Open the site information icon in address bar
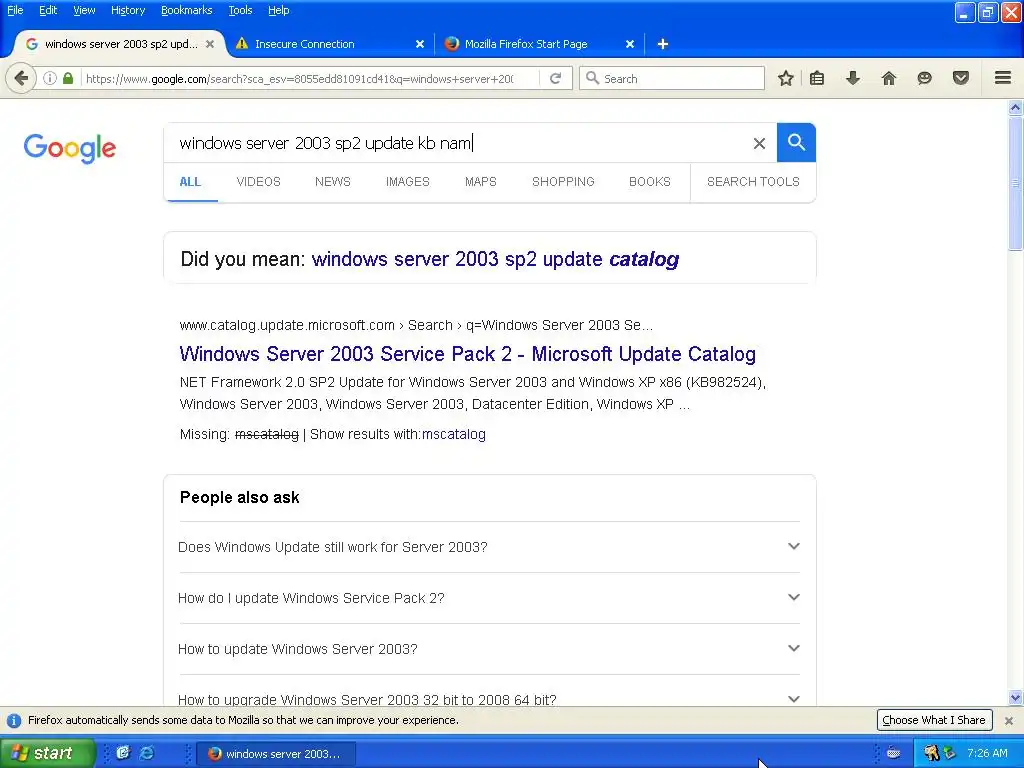 click(x=50, y=78)
